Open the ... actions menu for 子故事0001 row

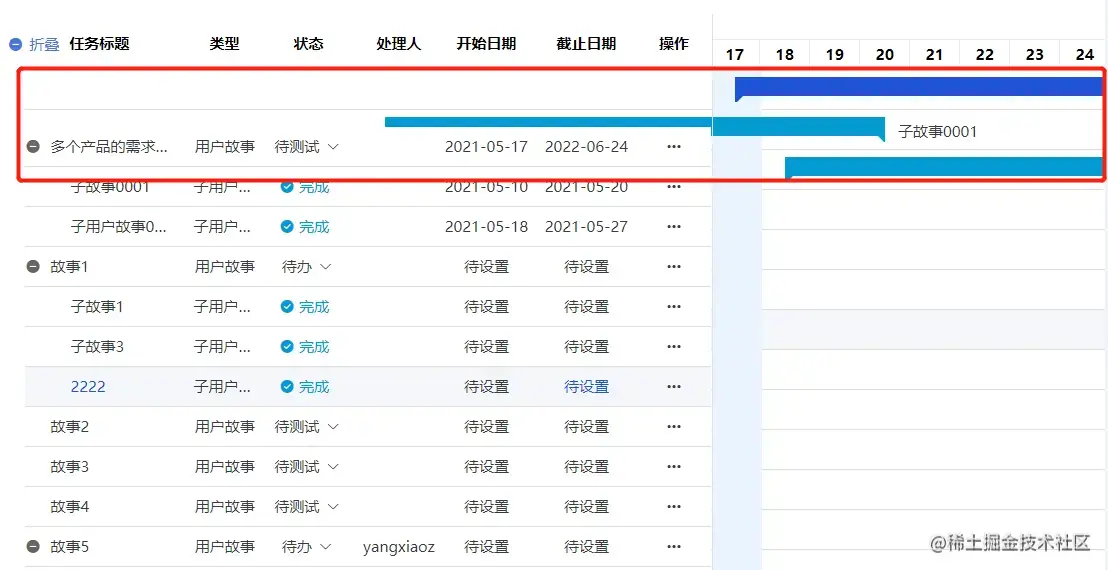[673, 187]
